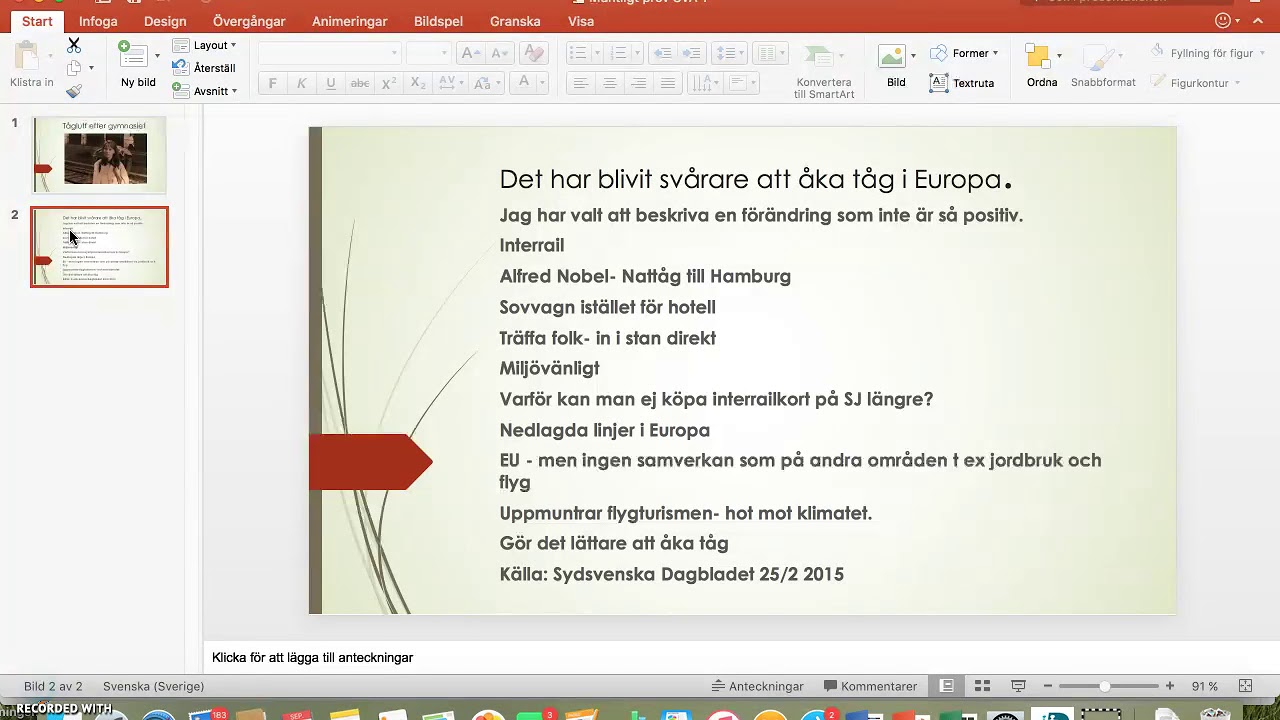
Task: Open Layout dropdown
Action: pyautogui.click(x=204, y=45)
